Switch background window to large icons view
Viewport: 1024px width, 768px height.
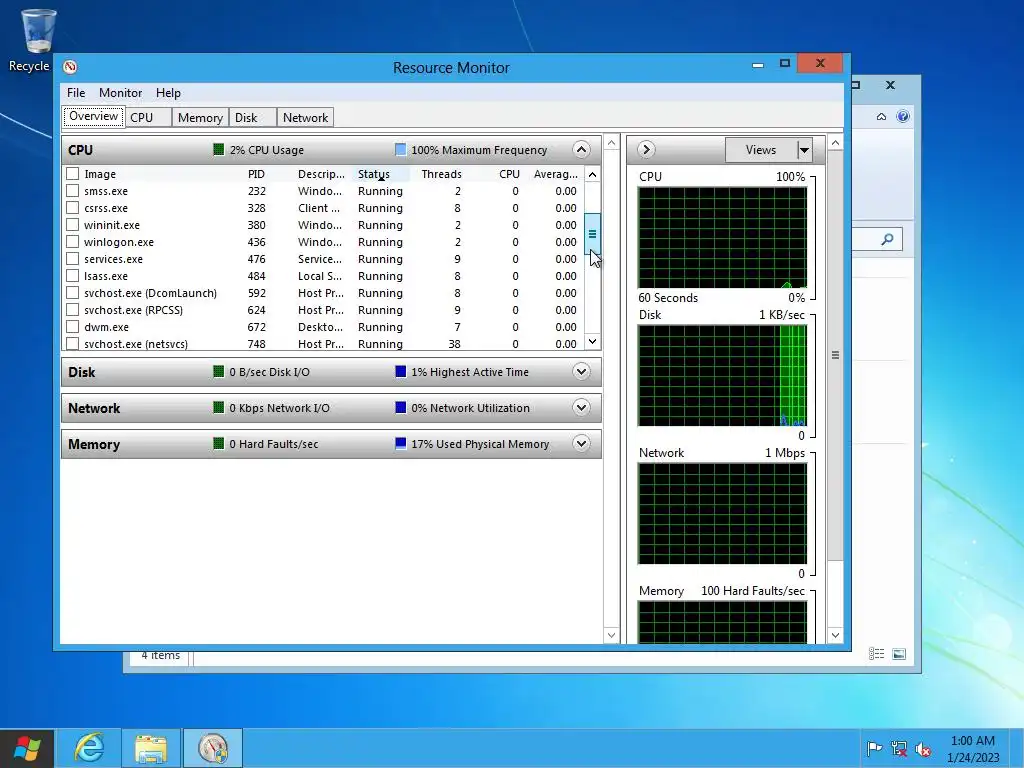point(899,654)
